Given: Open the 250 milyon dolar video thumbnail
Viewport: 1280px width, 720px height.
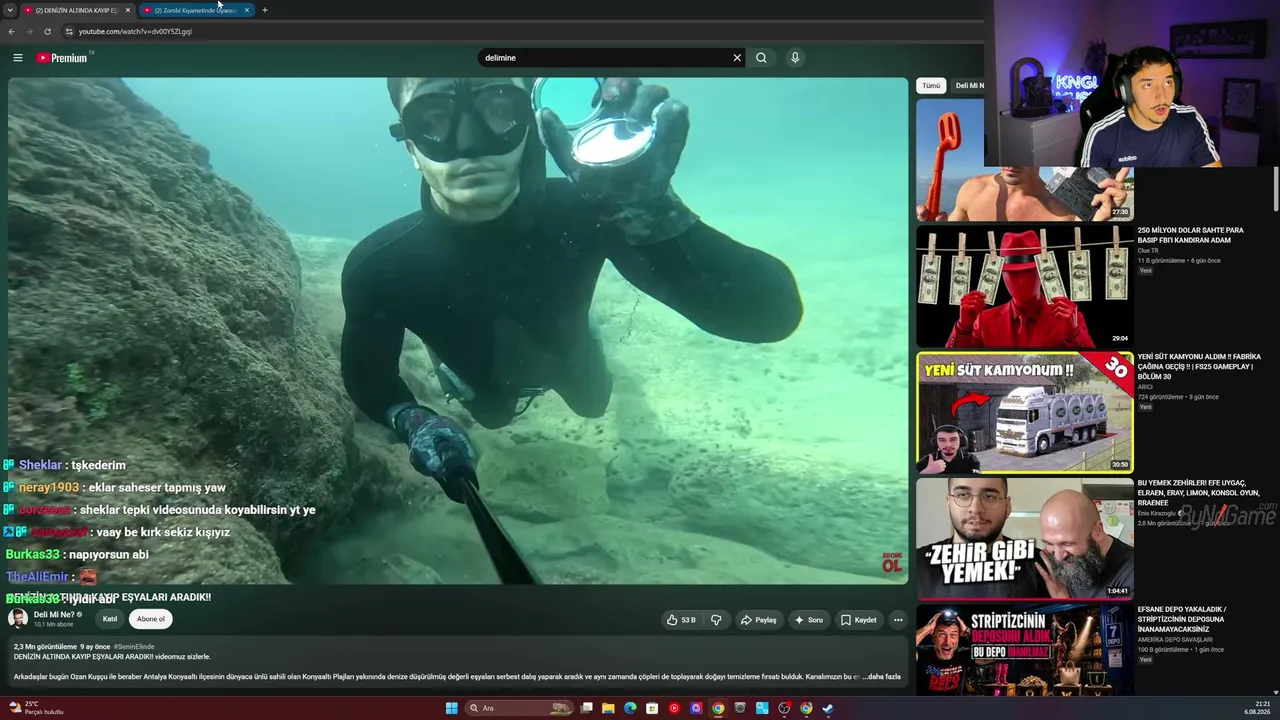Looking at the screenshot, I should pos(1024,286).
